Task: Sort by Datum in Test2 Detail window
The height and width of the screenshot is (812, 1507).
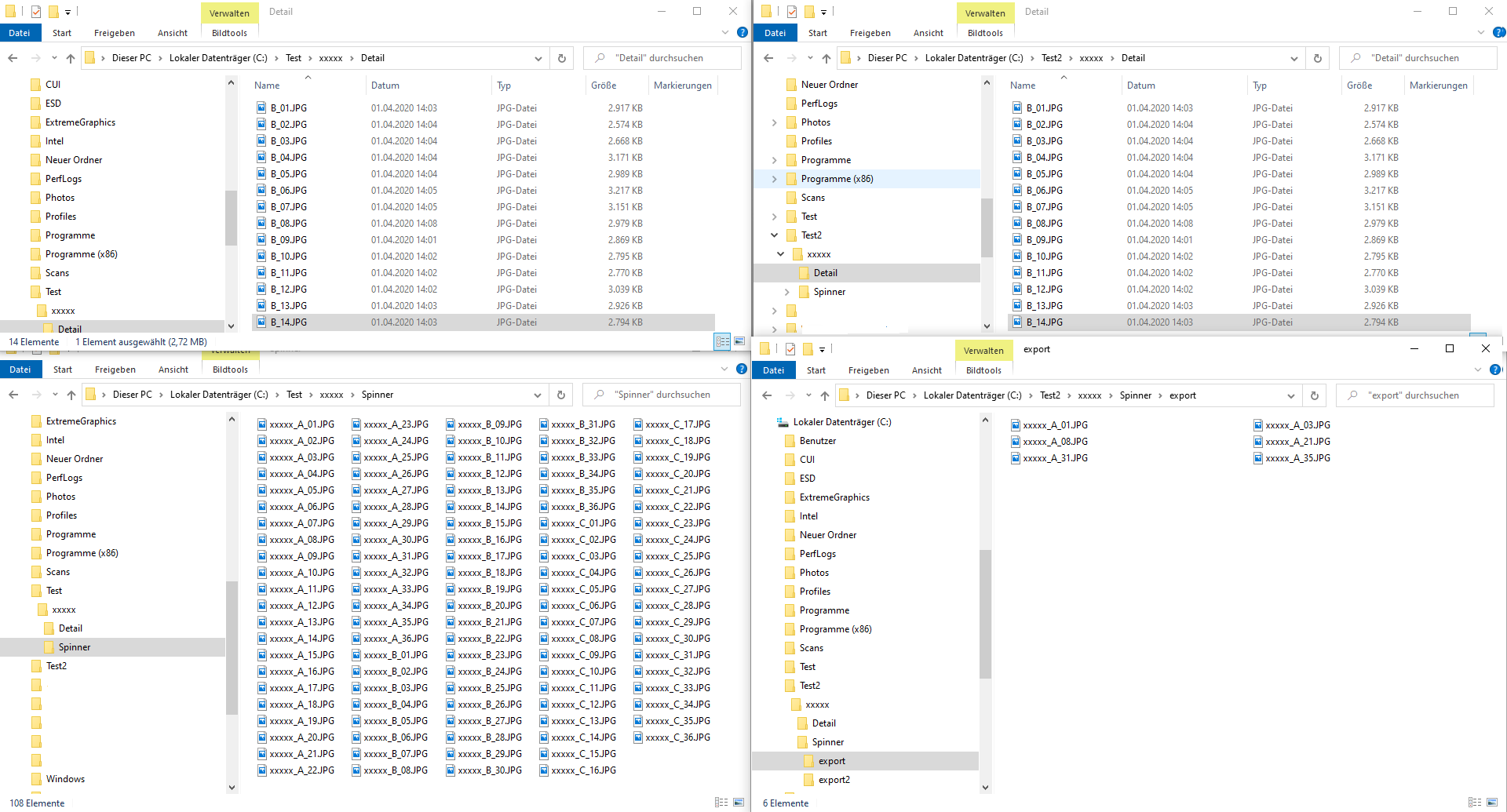Action: 1141,86
